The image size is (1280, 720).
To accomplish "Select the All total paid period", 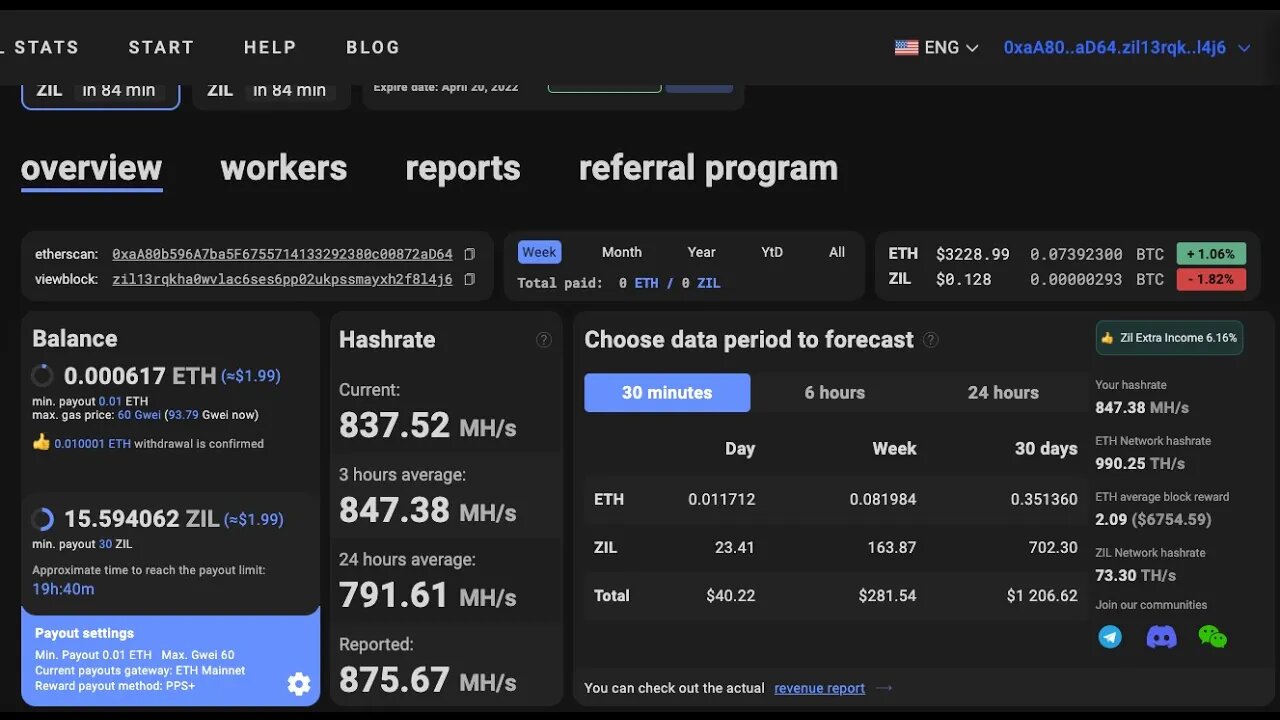I will 837,252.
